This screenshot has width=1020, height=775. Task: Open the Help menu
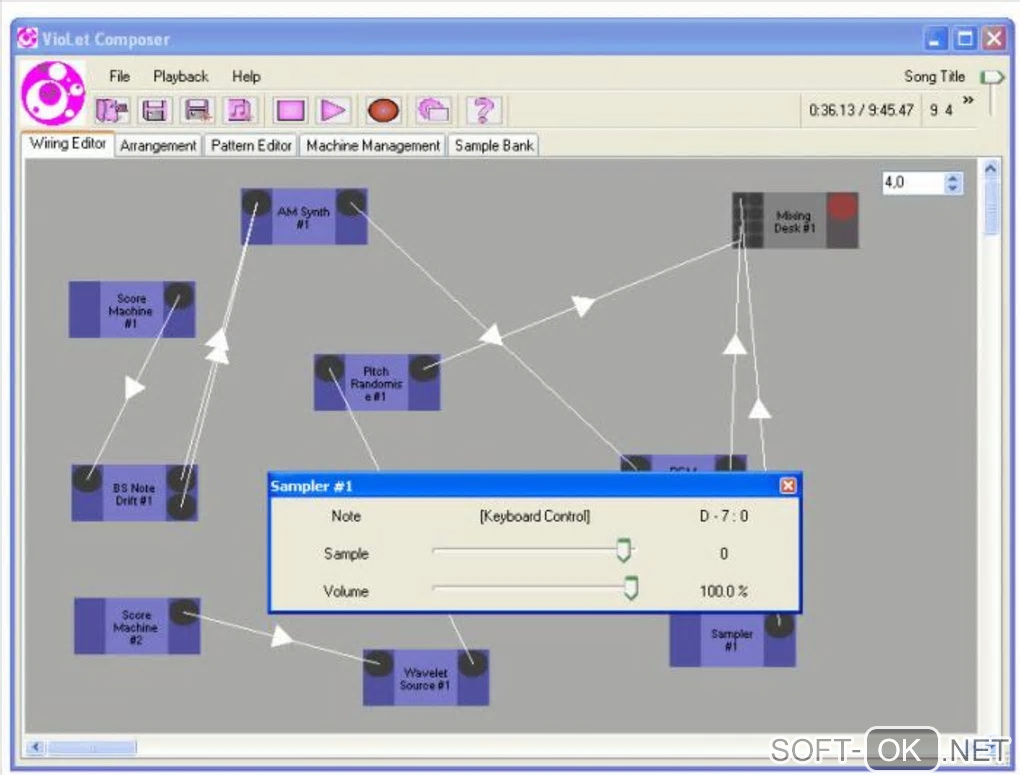247,76
